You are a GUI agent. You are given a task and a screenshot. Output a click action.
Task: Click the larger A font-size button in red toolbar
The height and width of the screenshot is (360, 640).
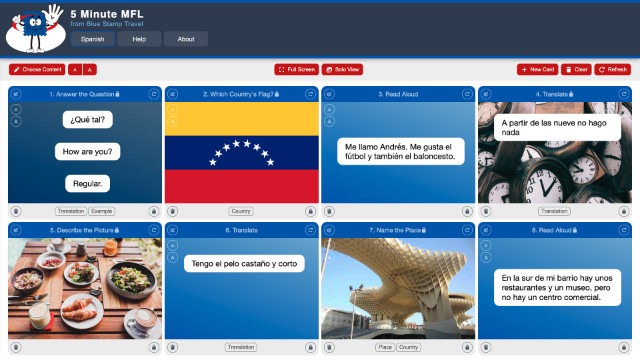[90, 69]
